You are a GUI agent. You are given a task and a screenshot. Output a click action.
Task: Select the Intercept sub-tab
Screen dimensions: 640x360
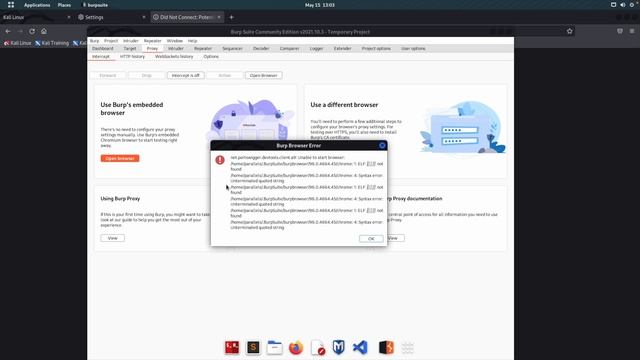[101, 56]
